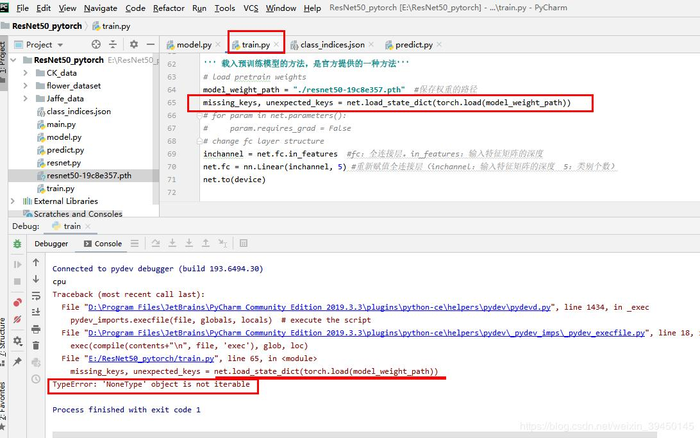Viewport: 700px width, 438px height.
Task: Switch to model.py editor tab
Action: 193,45
